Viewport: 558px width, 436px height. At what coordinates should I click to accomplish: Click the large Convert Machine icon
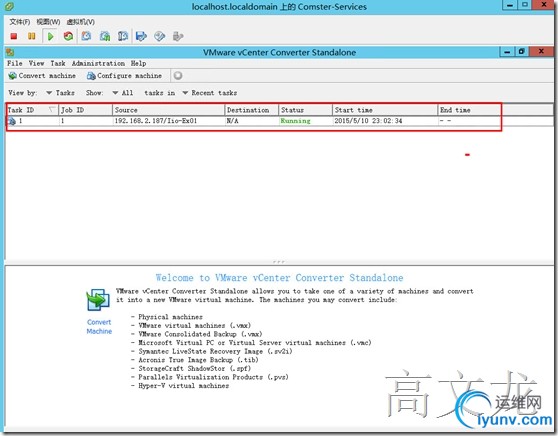pyautogui.click(x=98, y=300)
